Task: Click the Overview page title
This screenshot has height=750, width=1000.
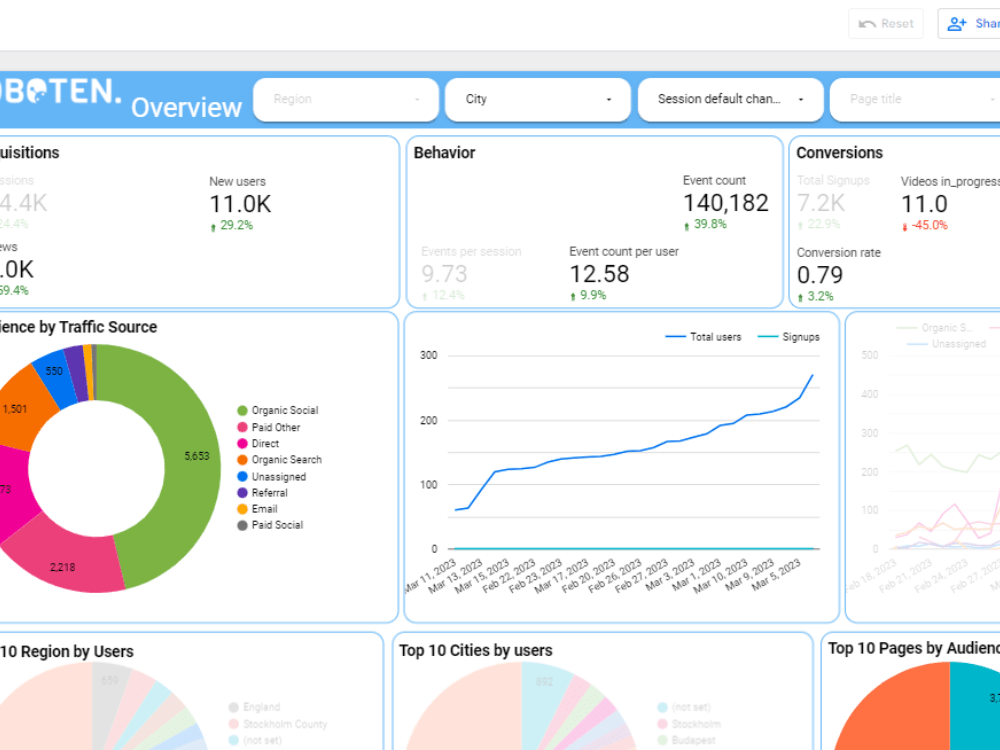Action: point(186,107)
